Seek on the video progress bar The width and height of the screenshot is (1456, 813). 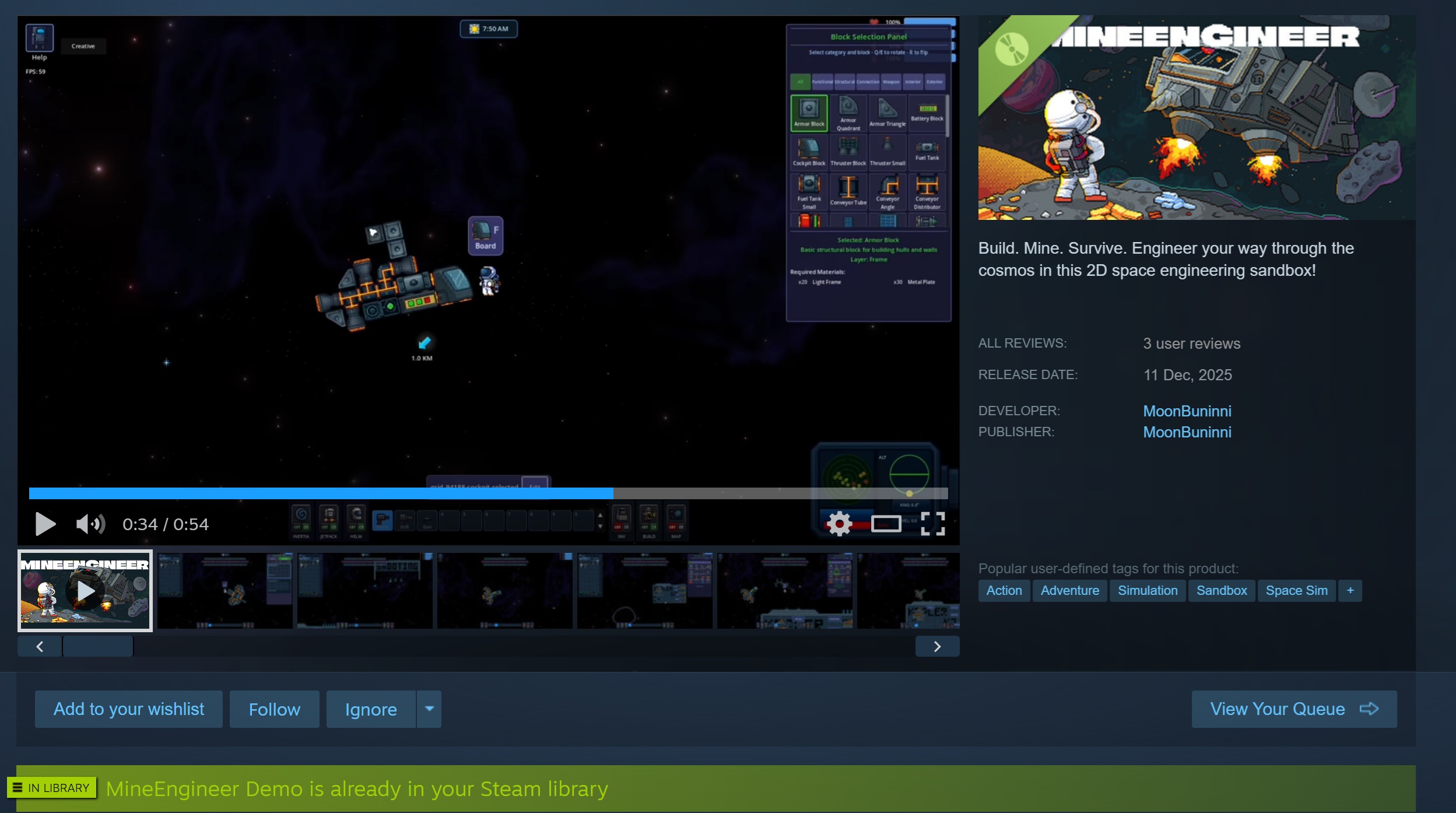pyautogui.click(x=488, y=493)
